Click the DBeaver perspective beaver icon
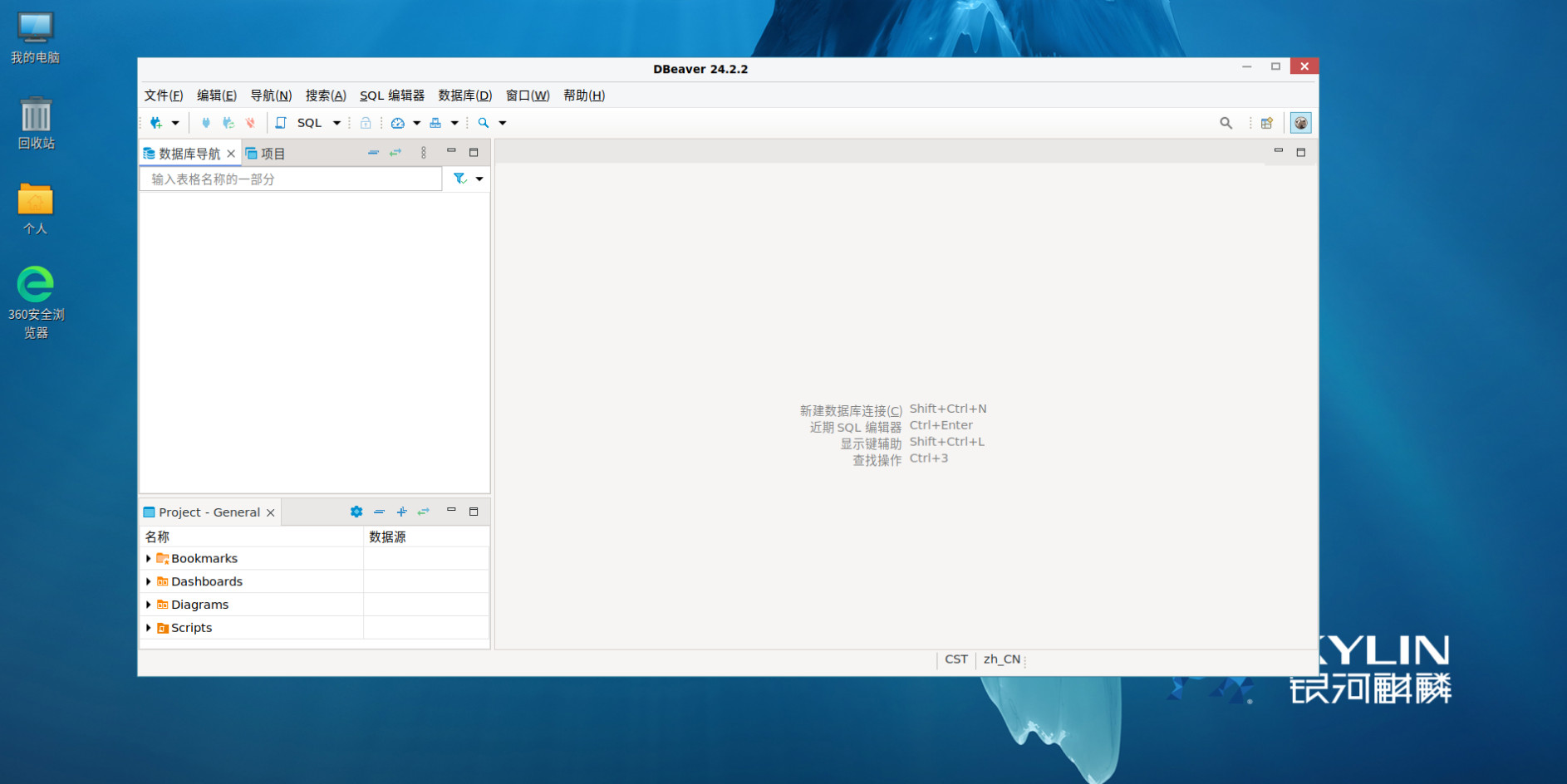Image resolution: width=1567 pixels, height=784 pixels. coord(1300,123)
